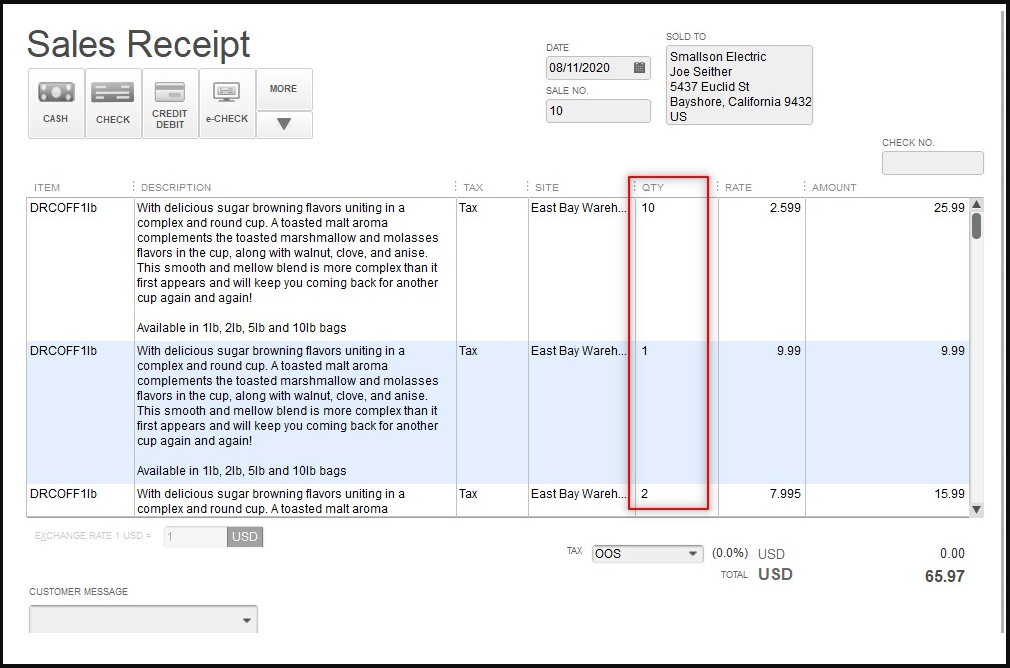1010x668 pixels.
Task: Click the line items scrollbar thumb
Action: [977, 226]
